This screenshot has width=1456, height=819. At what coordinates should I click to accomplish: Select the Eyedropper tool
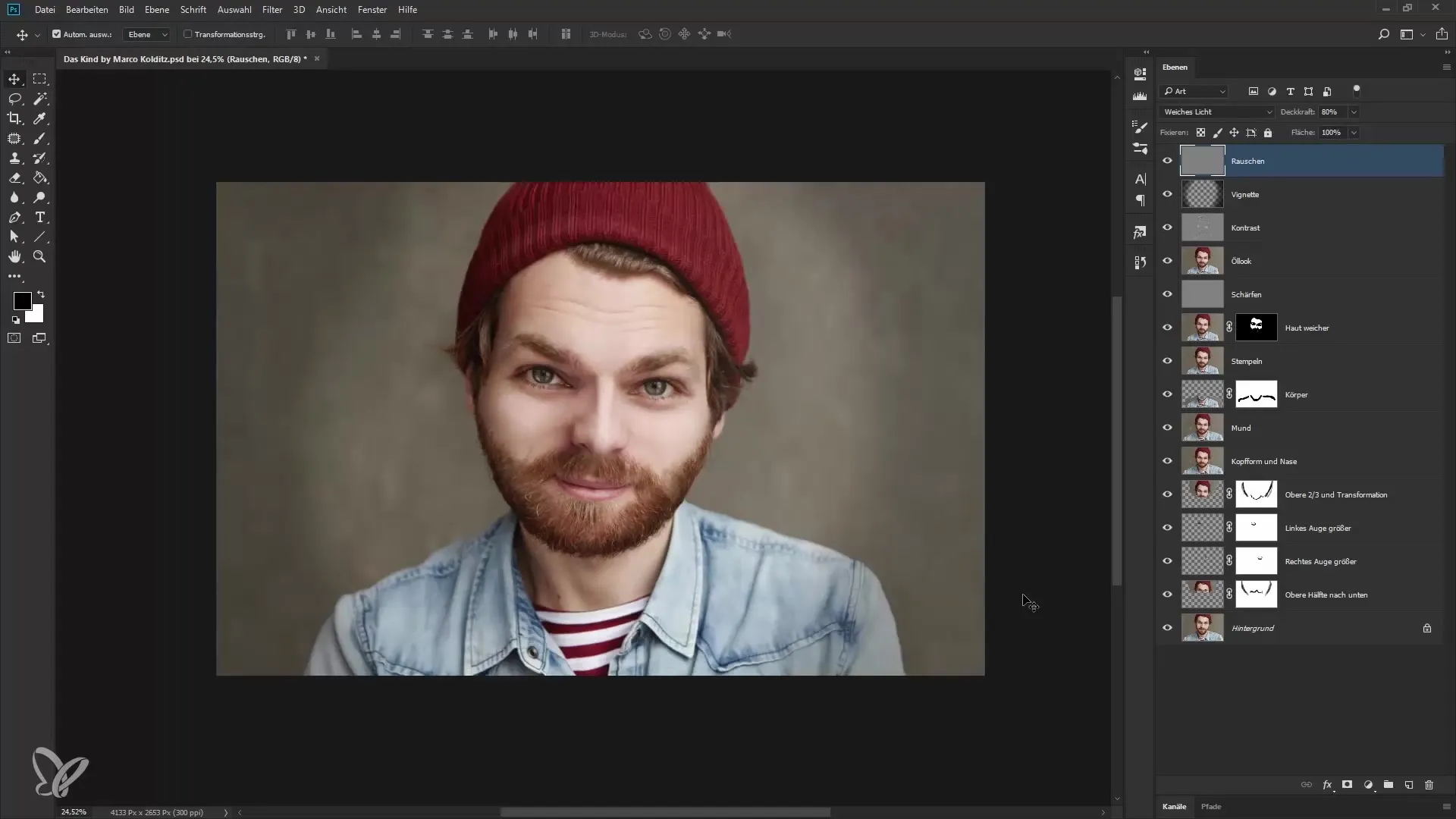[x=39, y=118]
